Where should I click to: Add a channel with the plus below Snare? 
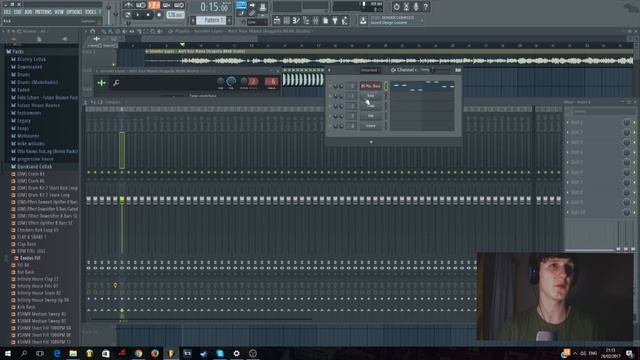(x=371, y=142)
